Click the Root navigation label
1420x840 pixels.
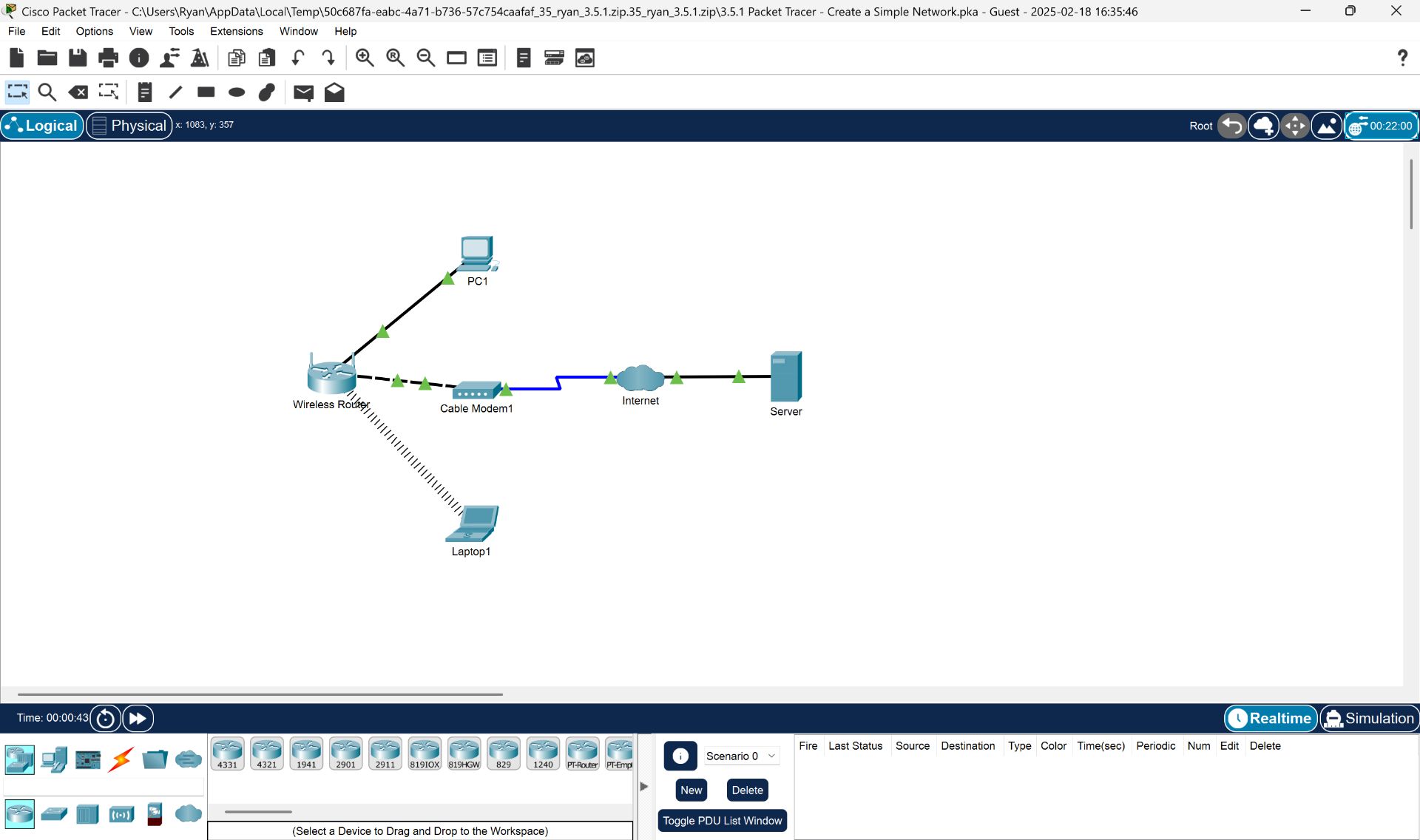click(x=1201, y=126)
